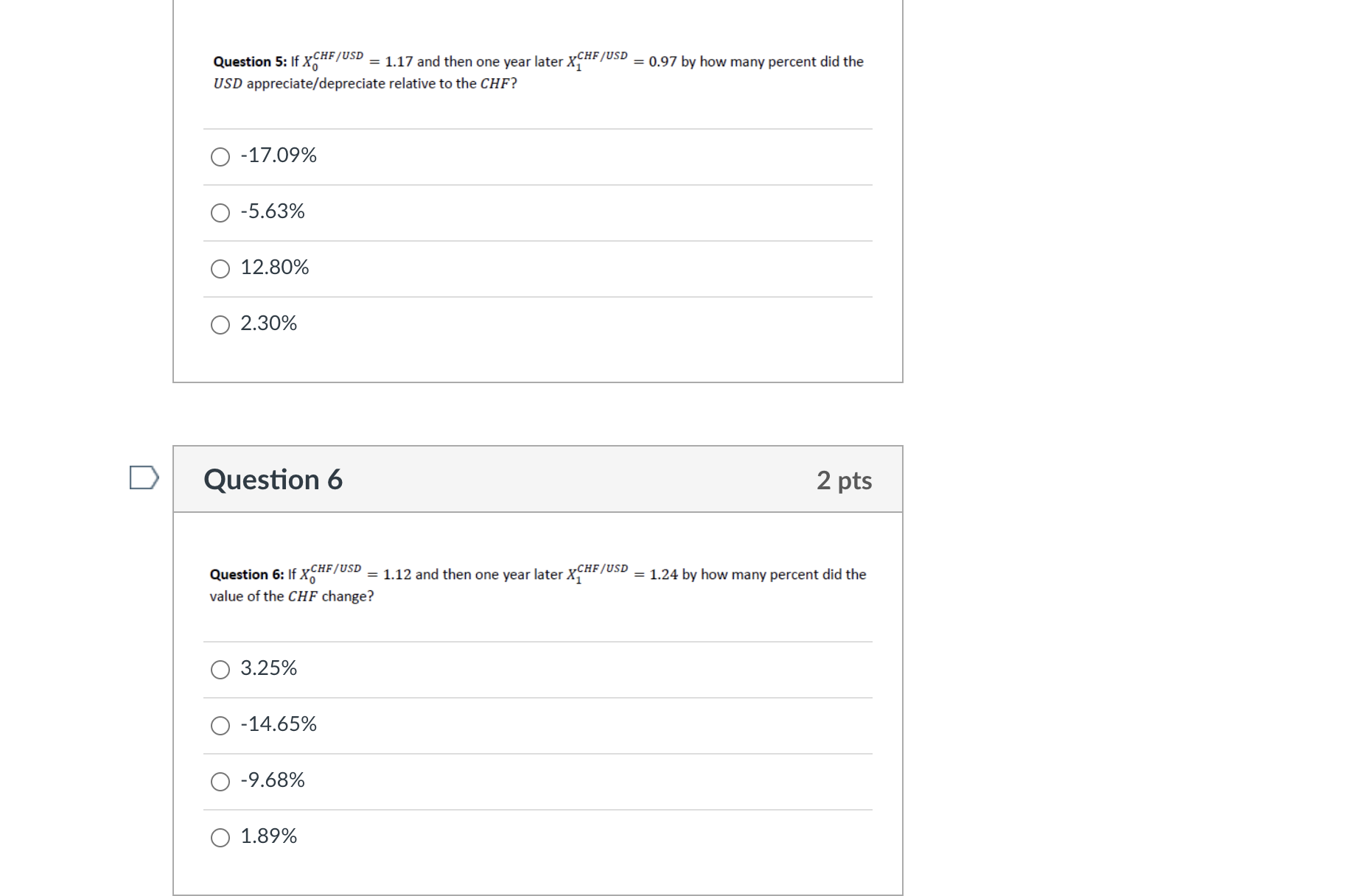Screen dimensions: 1359x896
Task: Select 3.25% for Question 6
Action: [x=220, y=670]
